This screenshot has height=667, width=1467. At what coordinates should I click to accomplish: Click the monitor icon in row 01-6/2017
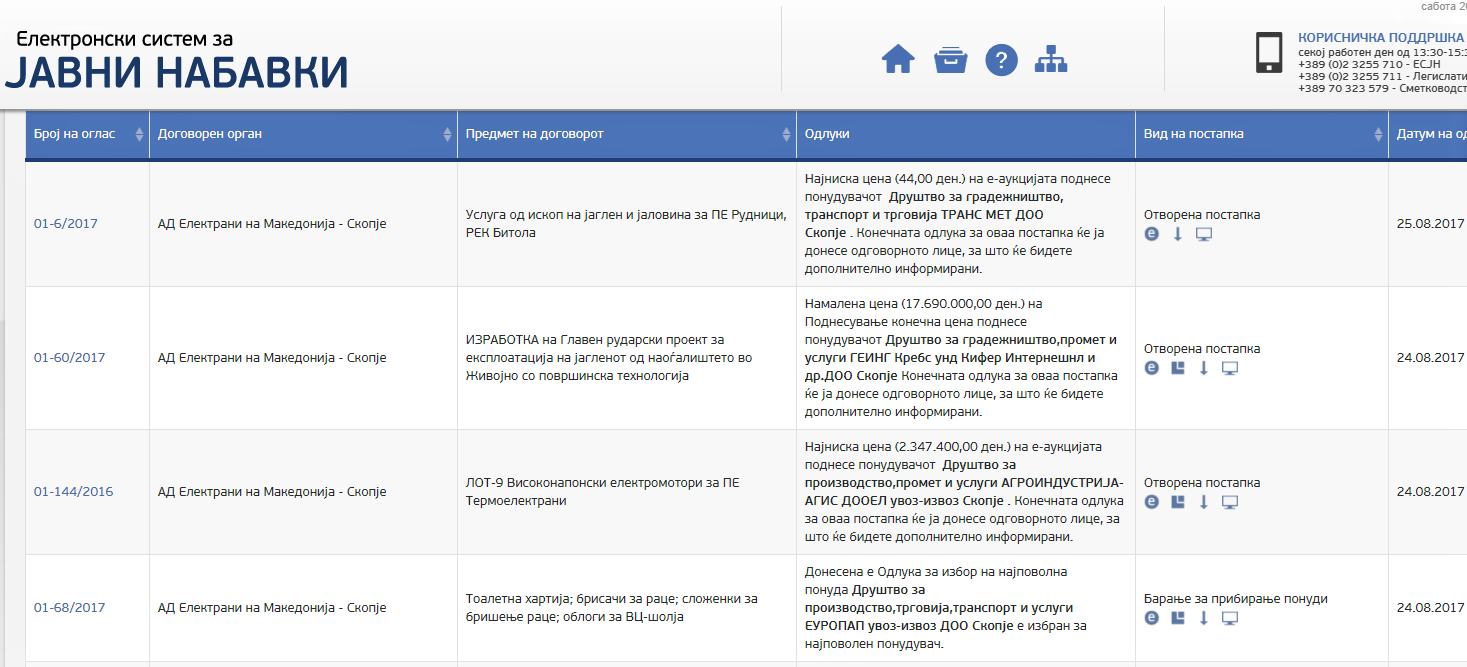point(1204,234)
